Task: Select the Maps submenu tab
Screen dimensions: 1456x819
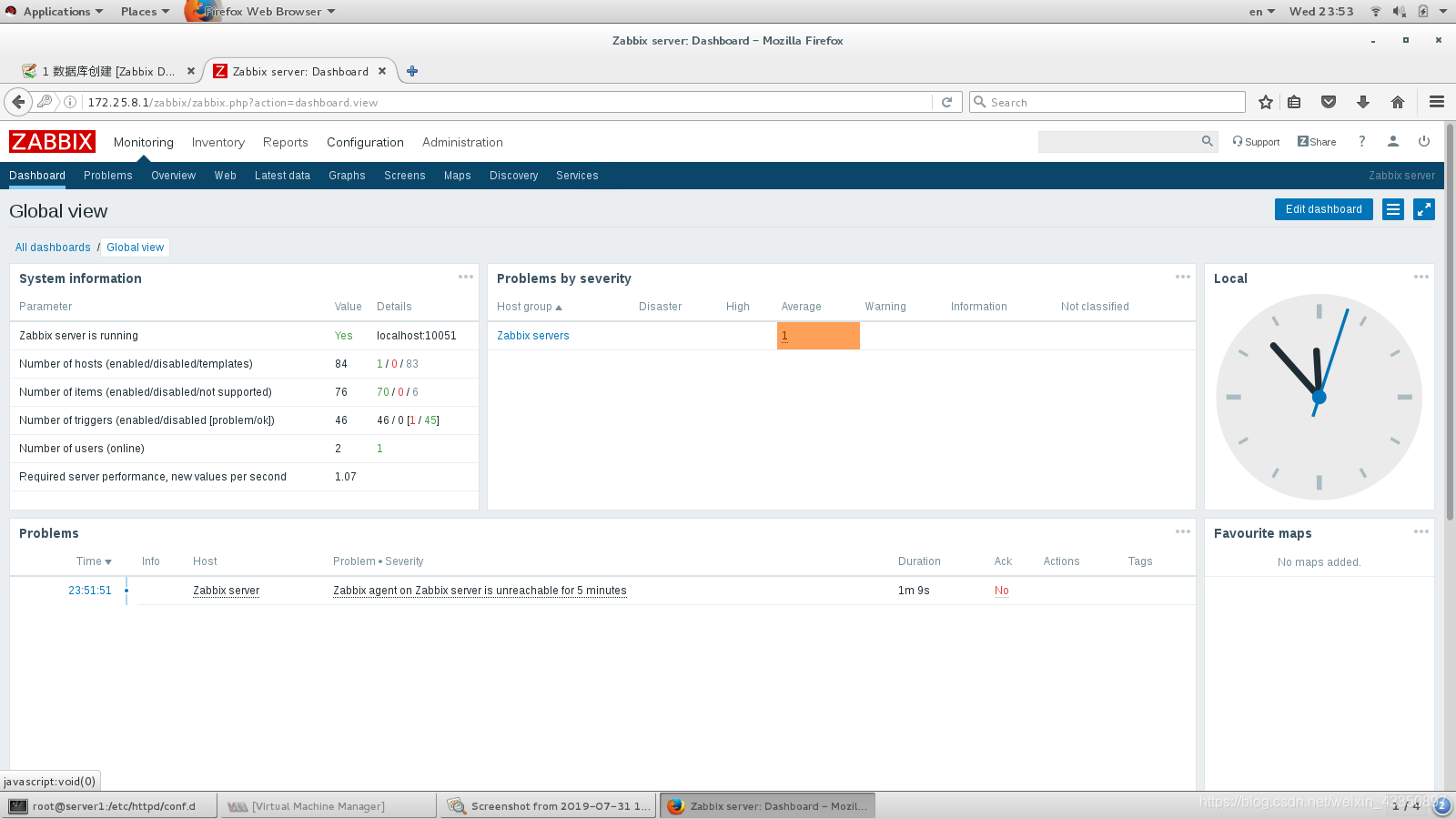Action: pyautogui.click(x=458, y=176)
